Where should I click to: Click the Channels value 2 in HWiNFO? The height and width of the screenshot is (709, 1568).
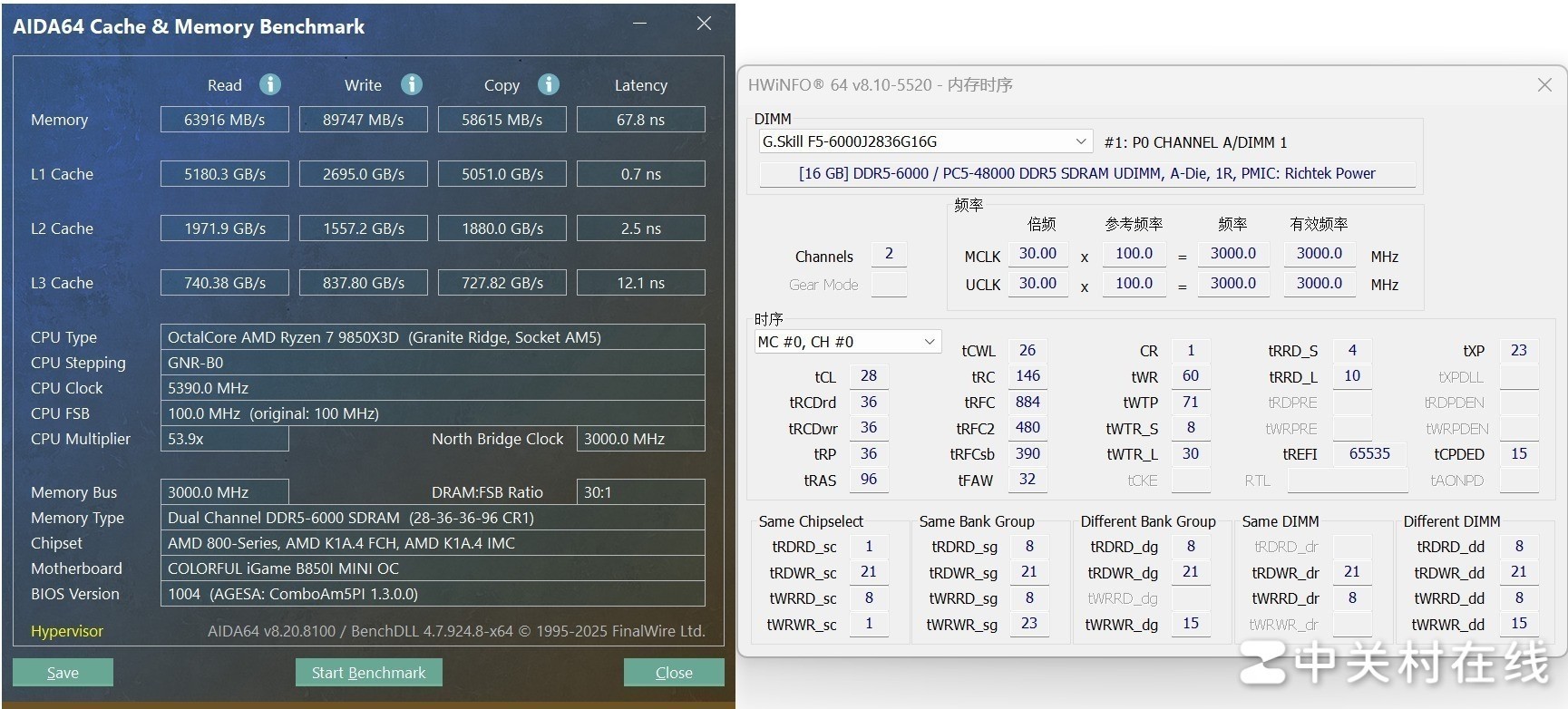pyautogui.click(x=889, y=254)
